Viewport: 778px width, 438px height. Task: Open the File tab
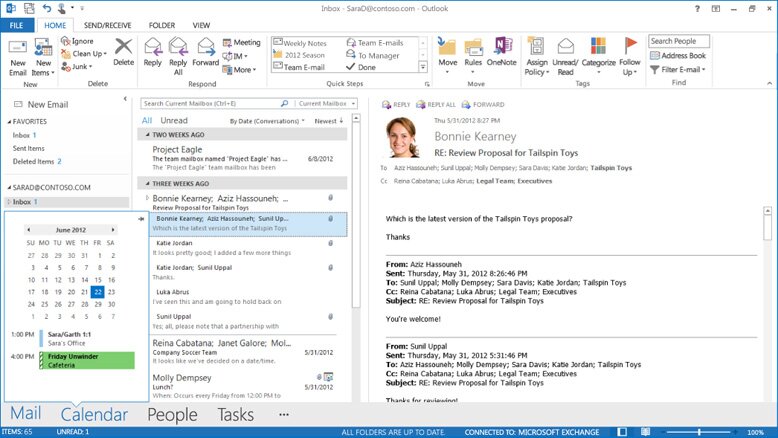click(x=17, y=25)
